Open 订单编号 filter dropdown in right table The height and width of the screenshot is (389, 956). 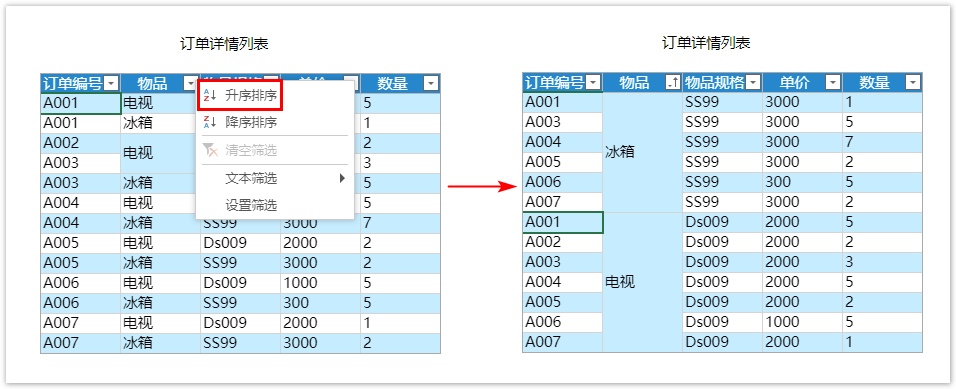pos(593,82)
